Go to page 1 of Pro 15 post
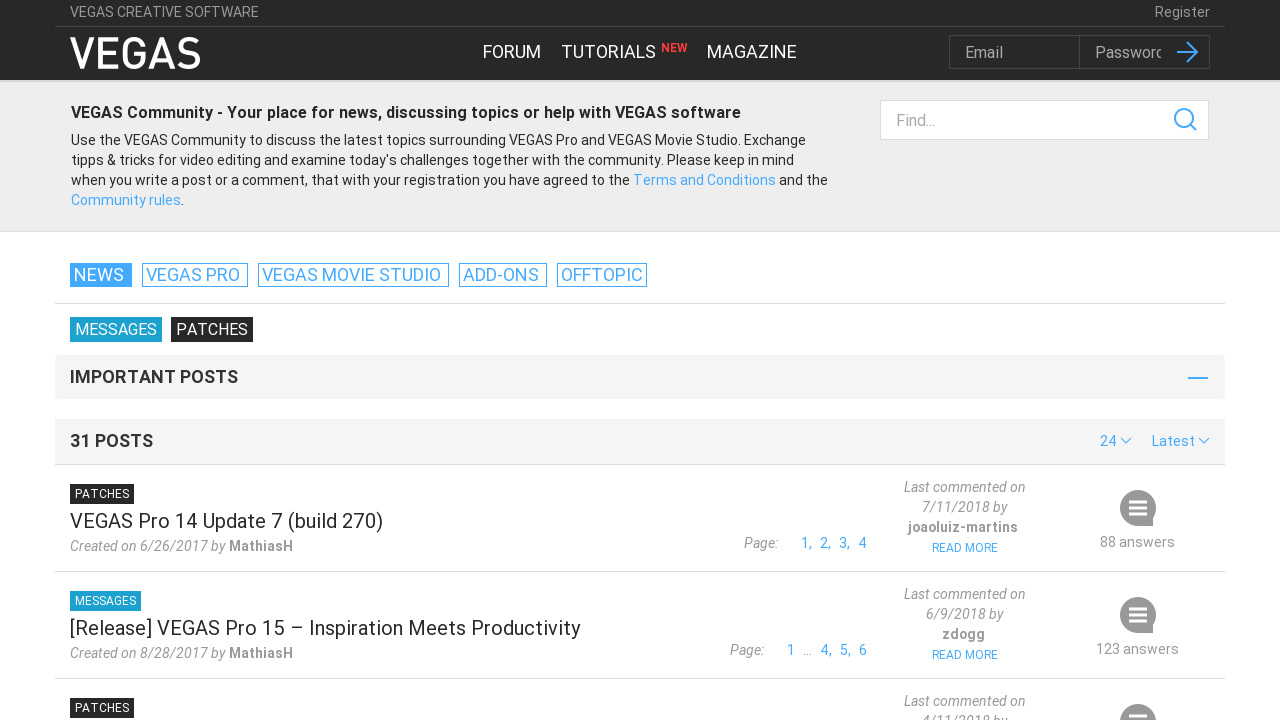The image size is (1280, 720). coord(791,650)
